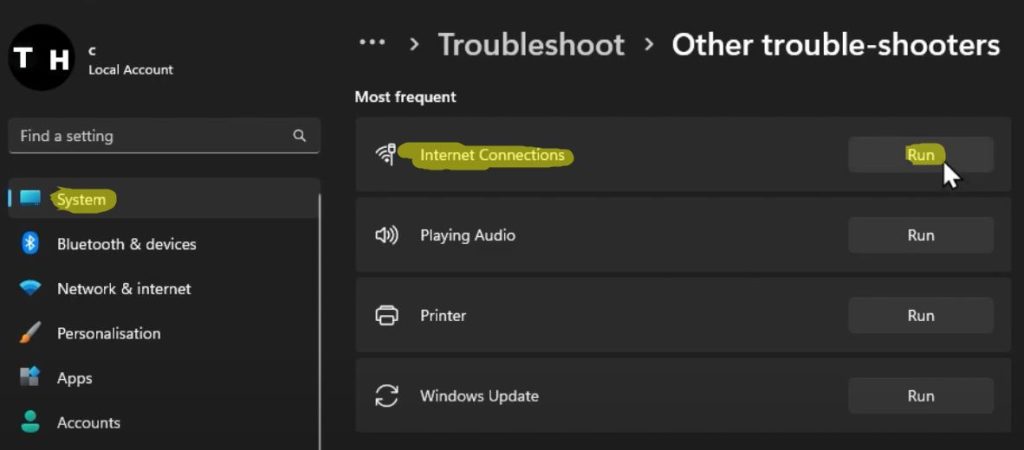Image resolution: width=1024 pixels, height=450 pixels.
Task: Open the Accounts settings category
Action: 163,422
